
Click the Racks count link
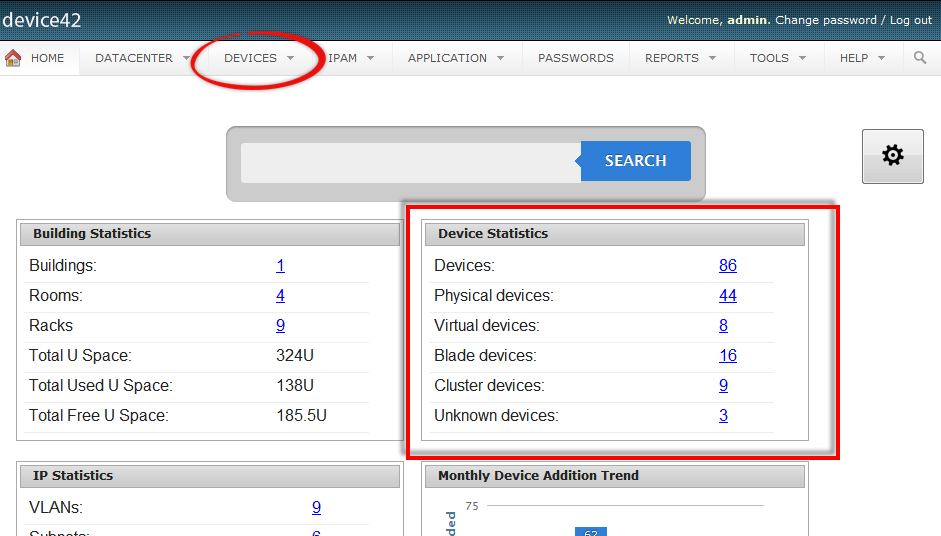click(280, 326)
